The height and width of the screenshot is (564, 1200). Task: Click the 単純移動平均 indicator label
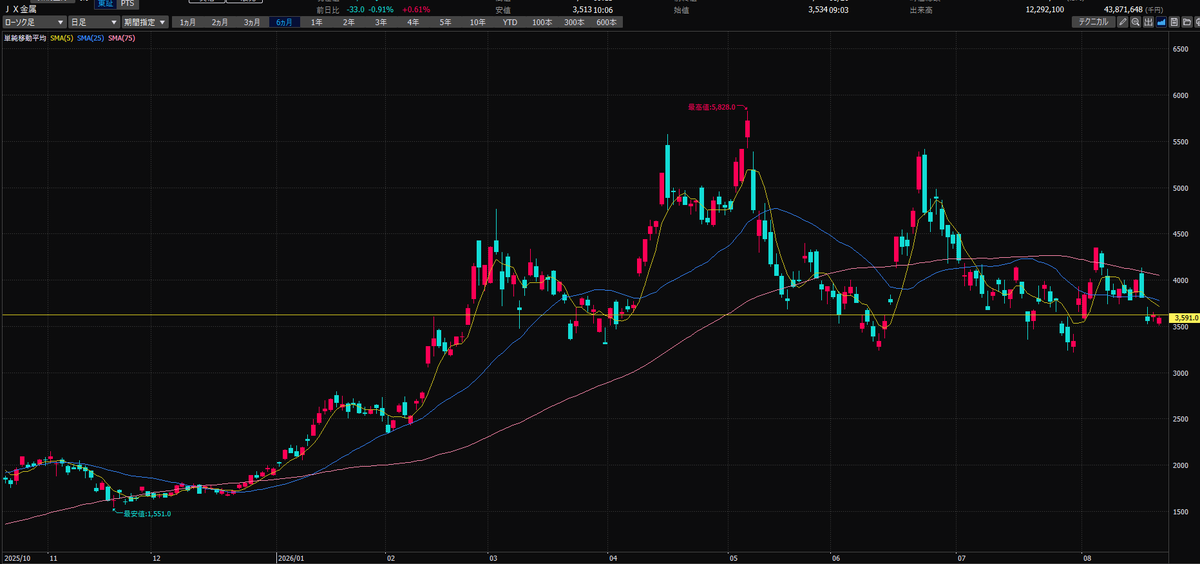tap(25, 38)
